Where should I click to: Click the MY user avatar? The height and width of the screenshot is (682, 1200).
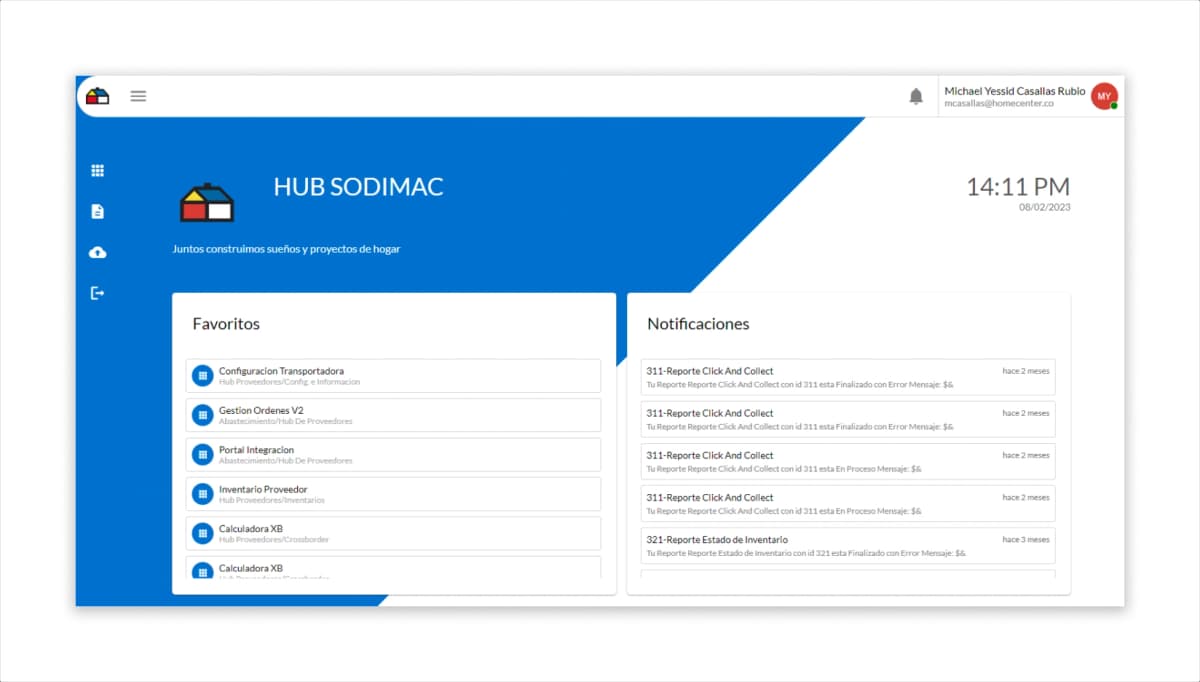(x=1104, y=96)
